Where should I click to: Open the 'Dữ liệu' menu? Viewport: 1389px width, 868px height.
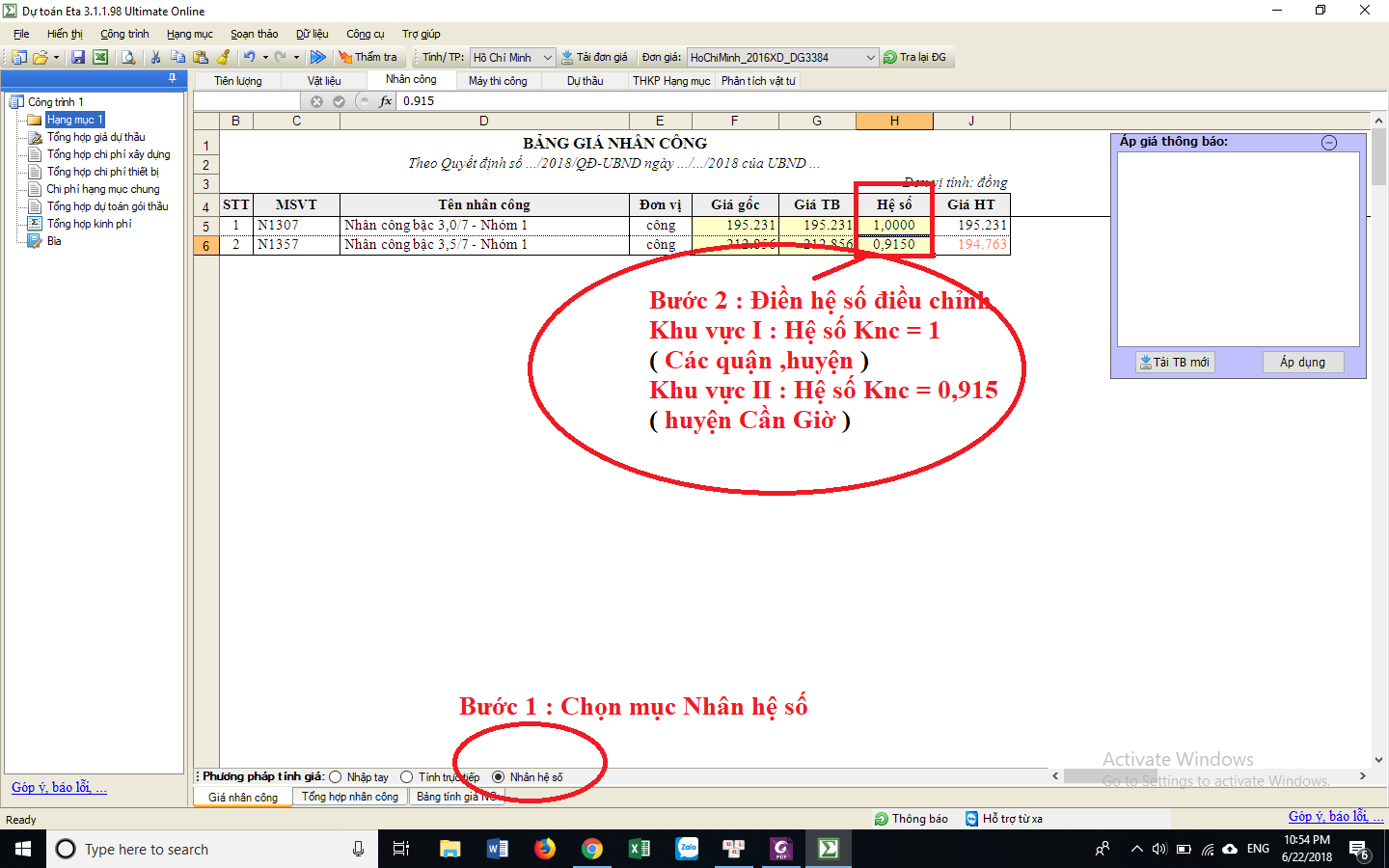tap(312, 34)
